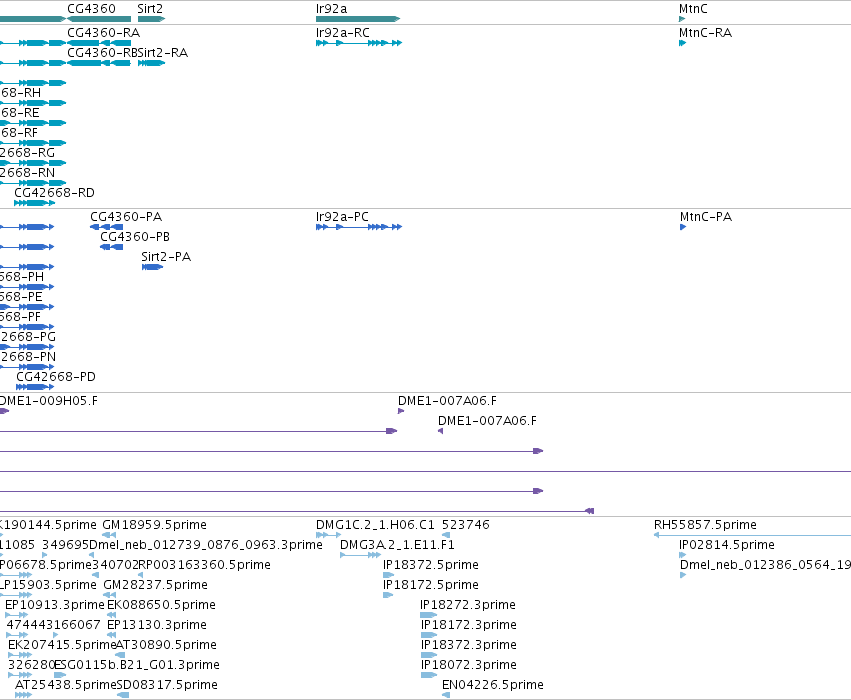
Task: Click the Ir92a-RC transcript label
Action: click(x=342, y=33)
